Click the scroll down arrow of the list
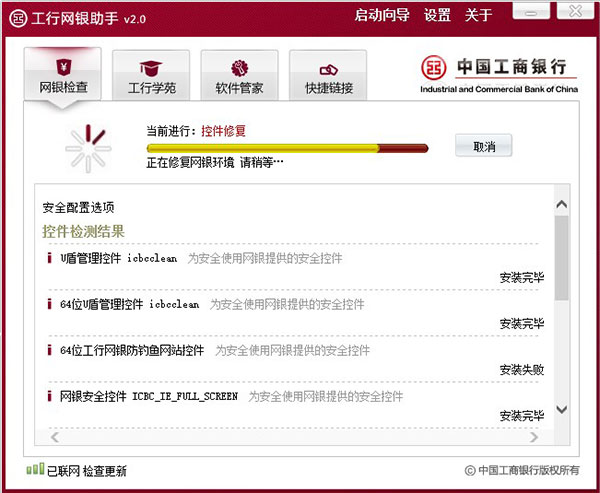The image size is (600, 493). [561, 410]
